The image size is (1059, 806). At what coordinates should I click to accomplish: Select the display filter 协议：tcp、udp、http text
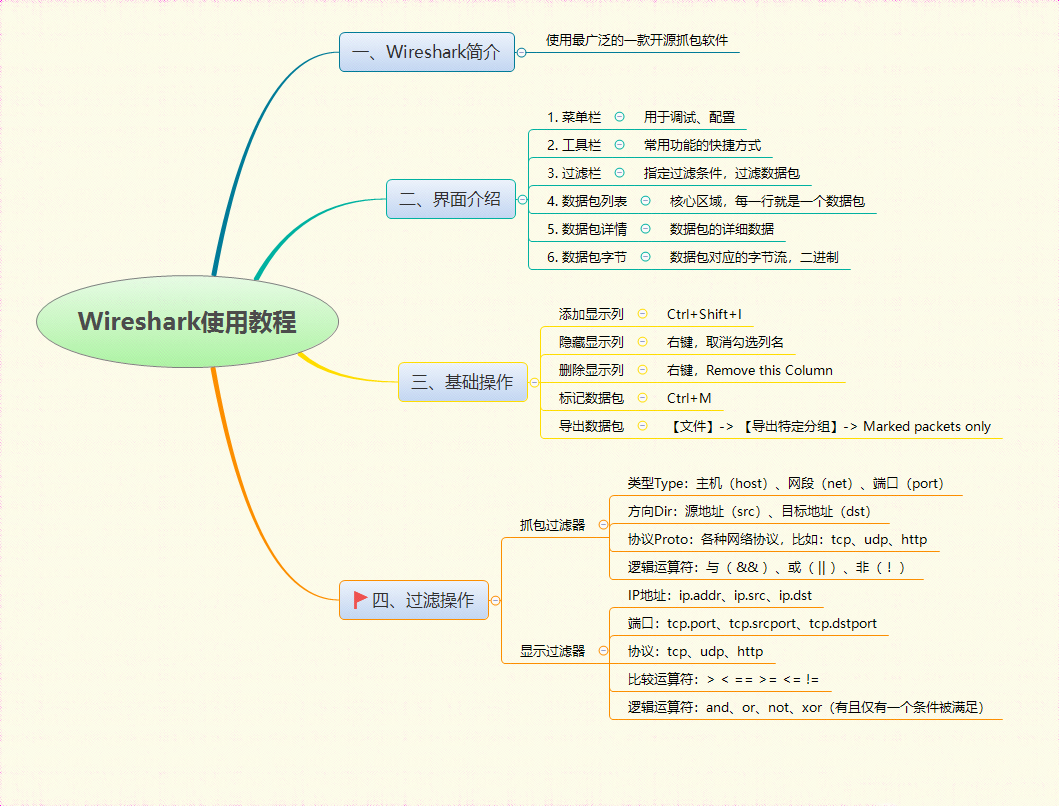point(696,651)
